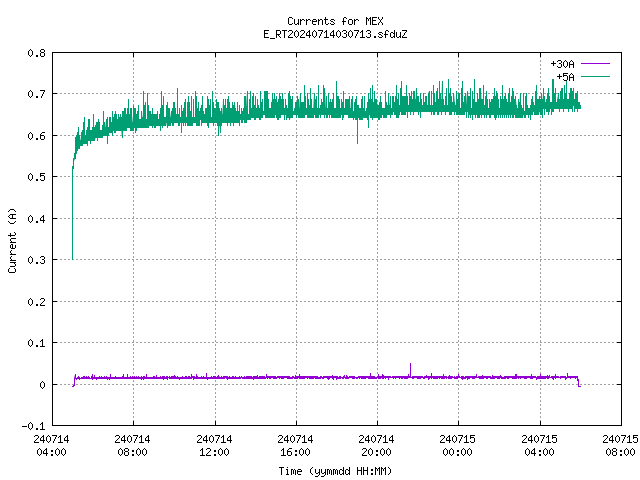Click the green trace start point at 0.3 A
This screenshot has height=480, width=640.
pyautogui.click(x=73, y=259)
